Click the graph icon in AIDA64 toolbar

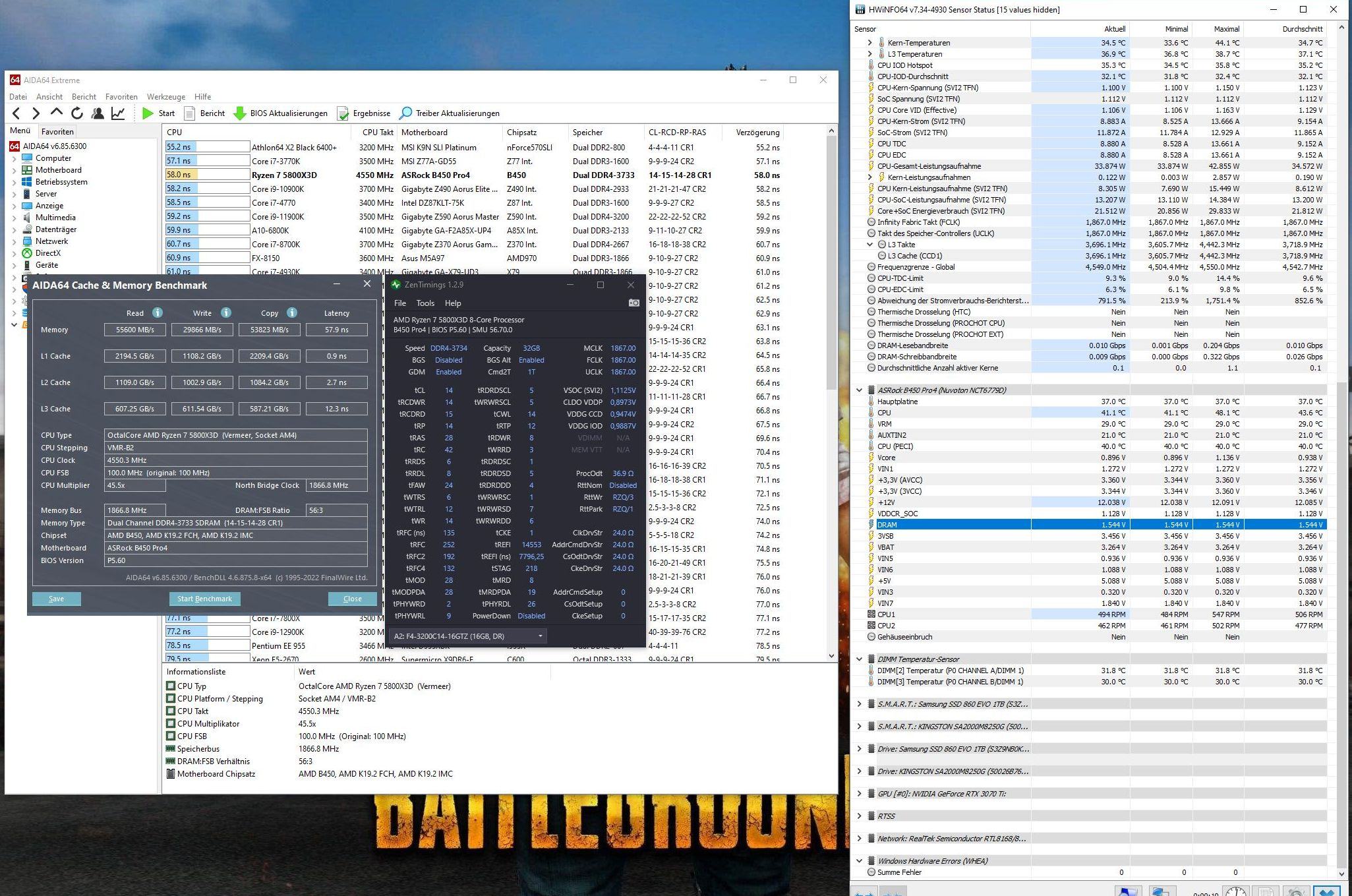coord(118,113)
